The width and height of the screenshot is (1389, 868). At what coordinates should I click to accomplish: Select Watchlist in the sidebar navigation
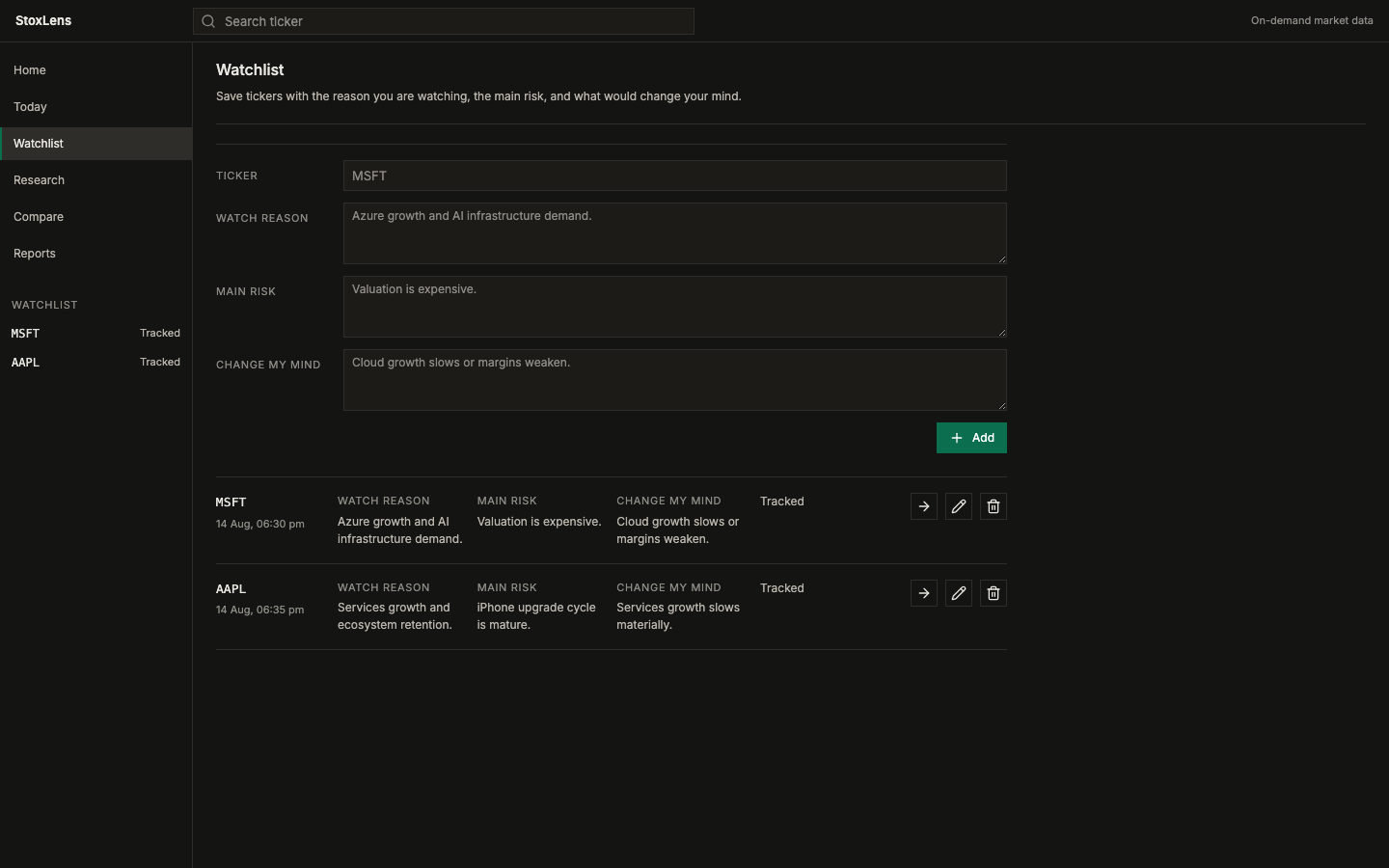click(x=96, y=144)
